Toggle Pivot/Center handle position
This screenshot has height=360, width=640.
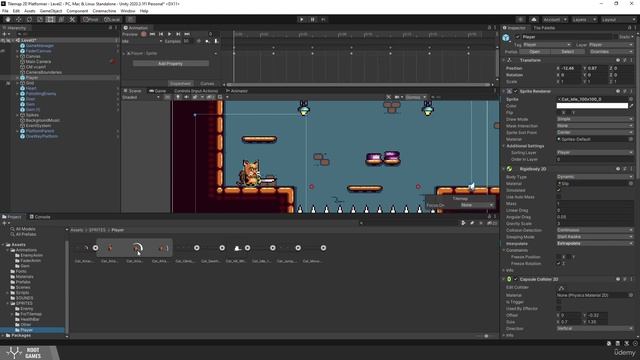(91, 19)
